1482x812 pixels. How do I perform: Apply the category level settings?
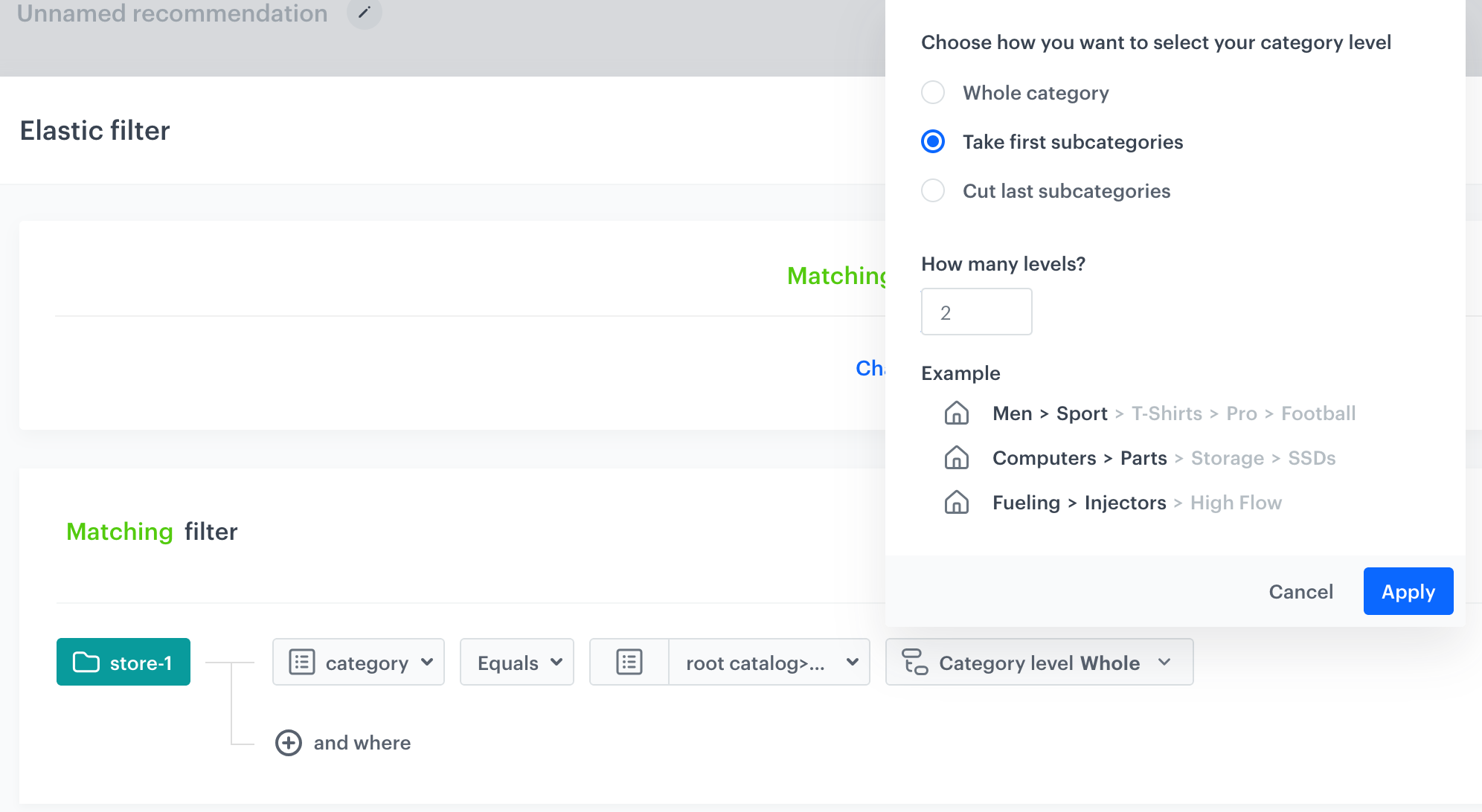click(1408, 591)
